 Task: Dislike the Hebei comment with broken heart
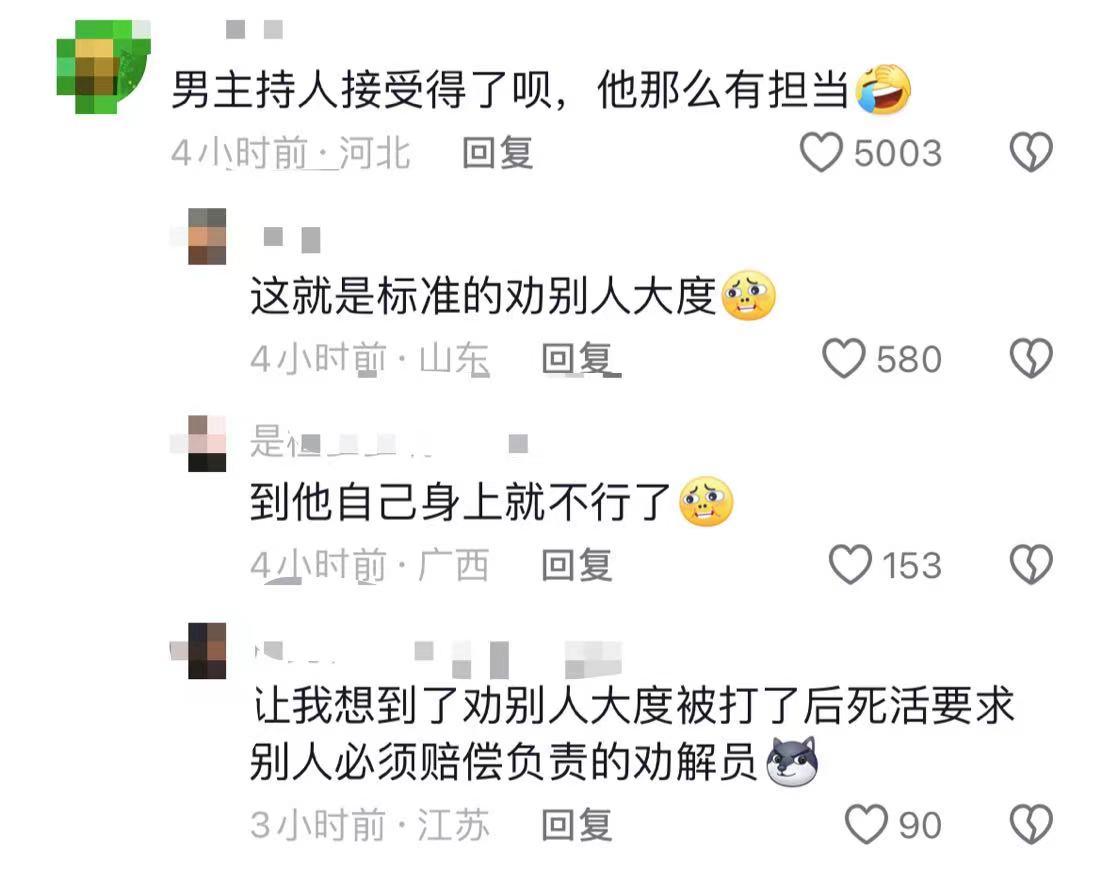[1031, 152]
